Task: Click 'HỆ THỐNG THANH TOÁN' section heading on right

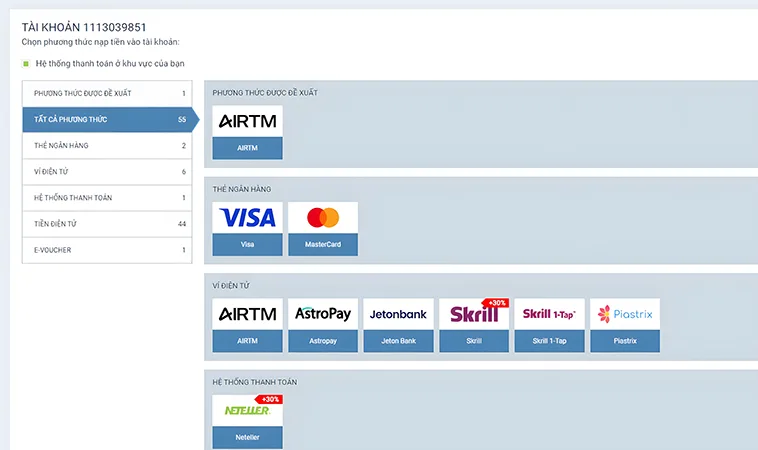Action: pyautogui.click(x=255, y=382)
